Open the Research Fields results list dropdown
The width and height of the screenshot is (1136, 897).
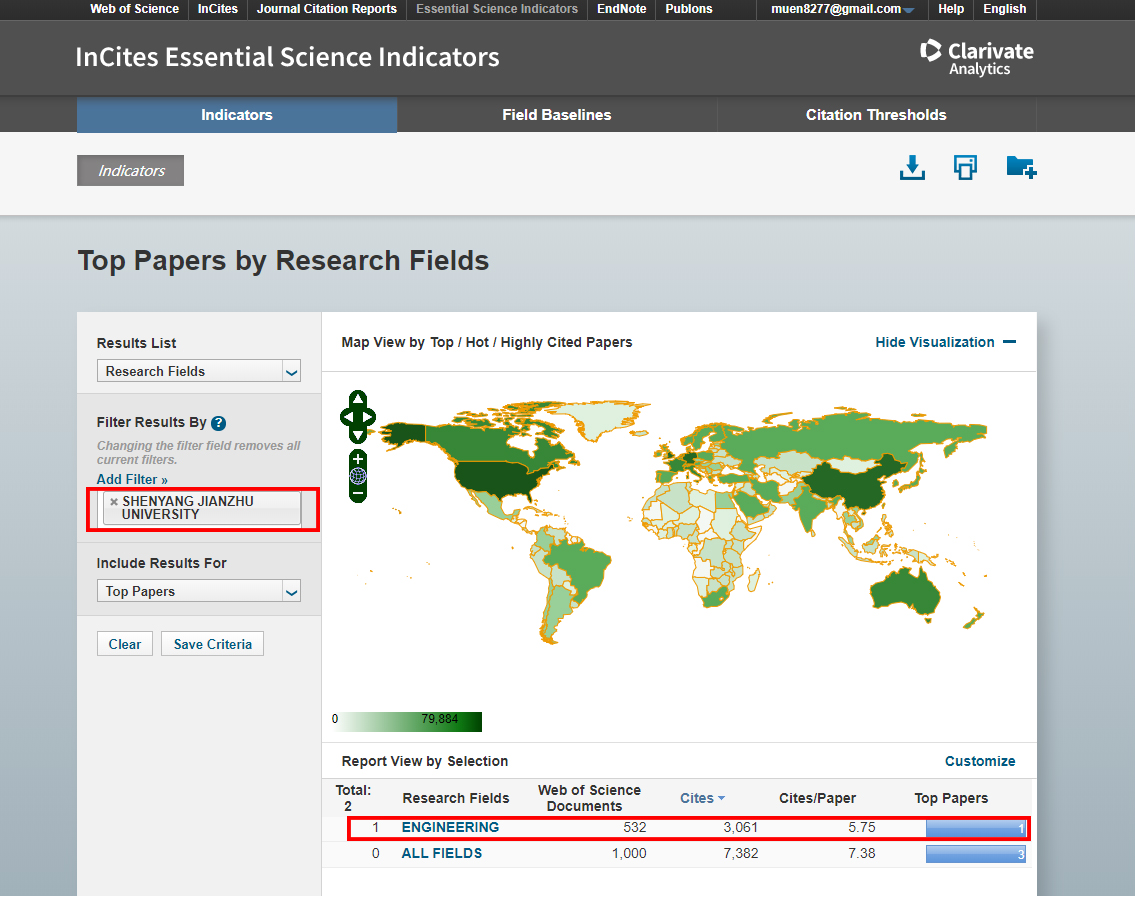198,371
